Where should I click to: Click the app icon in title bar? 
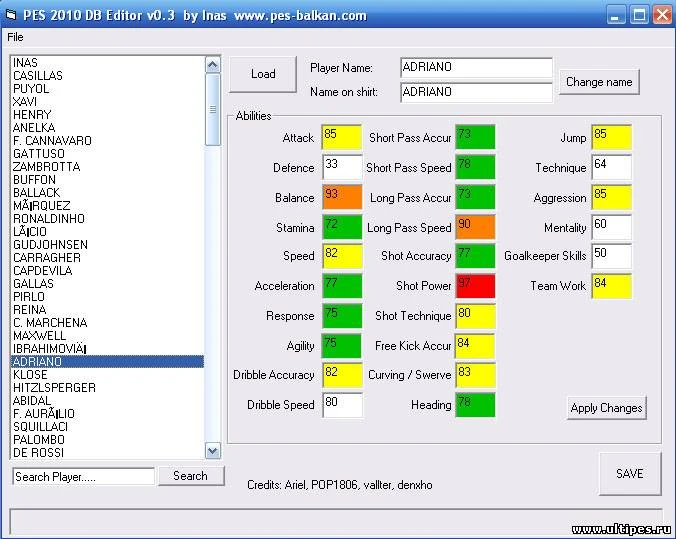click(x=11, y=15)
